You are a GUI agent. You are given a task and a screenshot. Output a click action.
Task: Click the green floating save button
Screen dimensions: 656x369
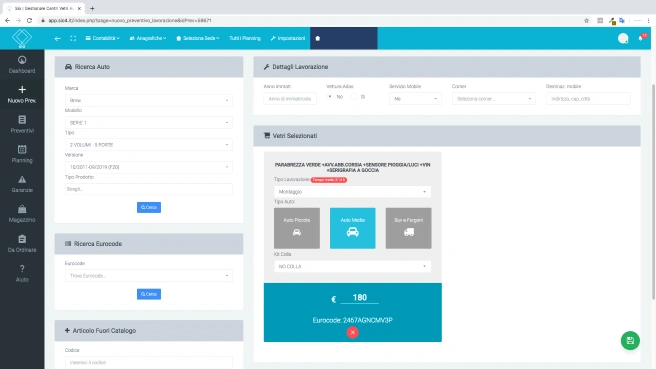pos(630,341)
